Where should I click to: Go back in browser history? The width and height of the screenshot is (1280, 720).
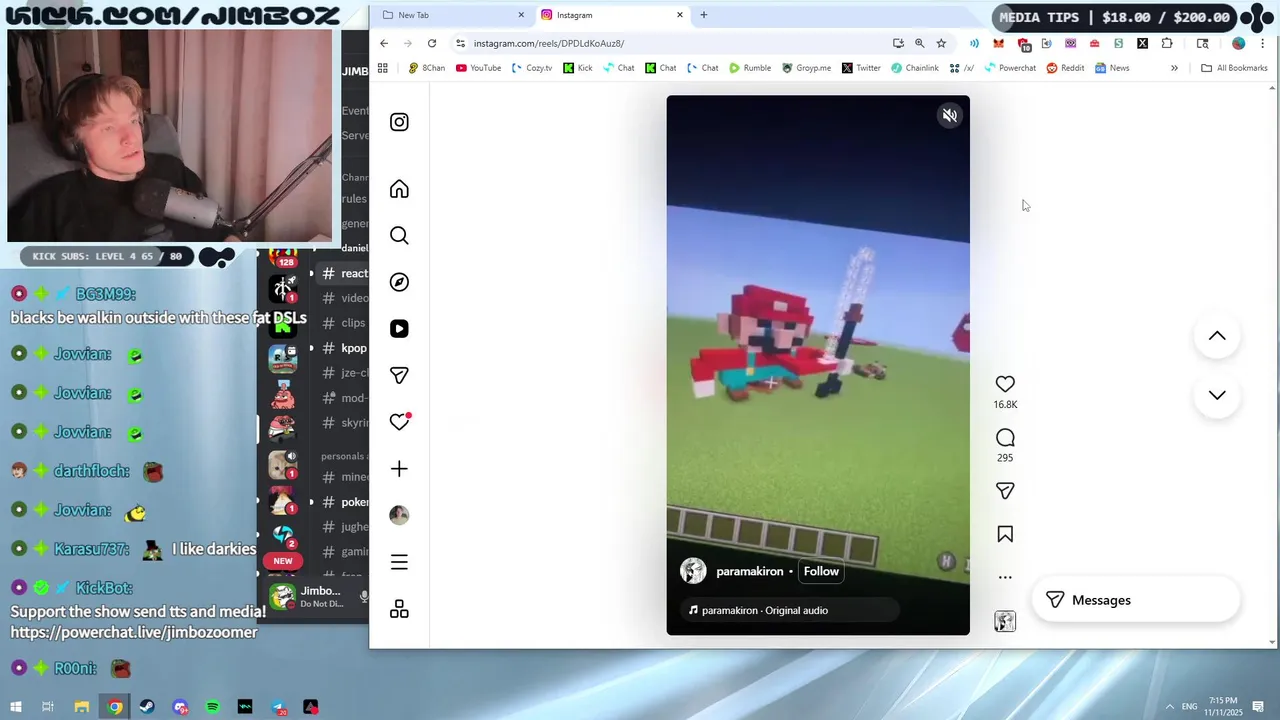tap(384, 43)
